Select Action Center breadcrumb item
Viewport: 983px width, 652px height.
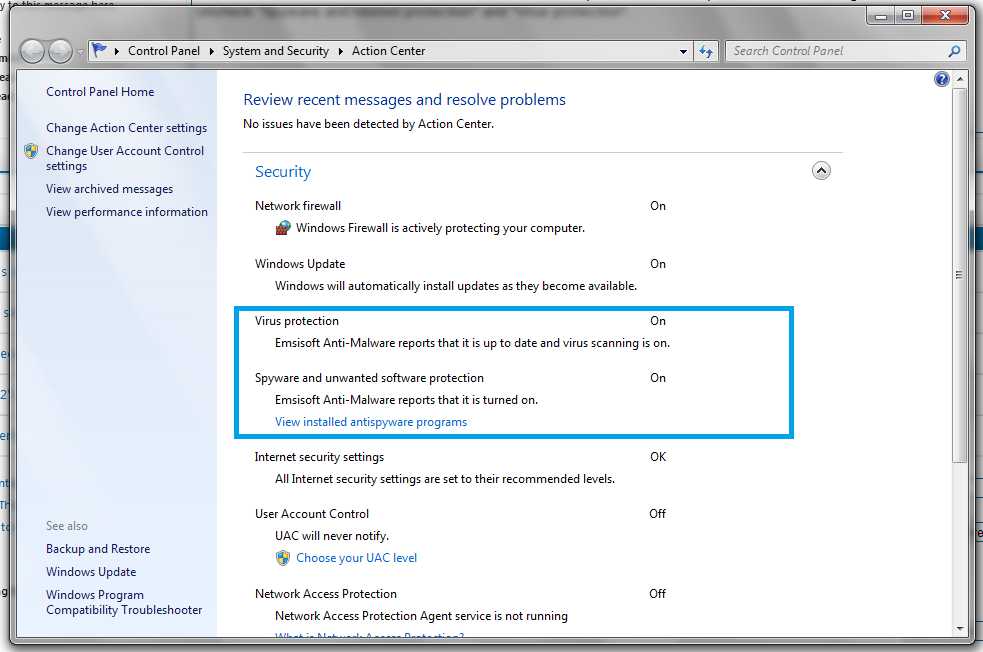pyautogui.click(x=389, y=51)
